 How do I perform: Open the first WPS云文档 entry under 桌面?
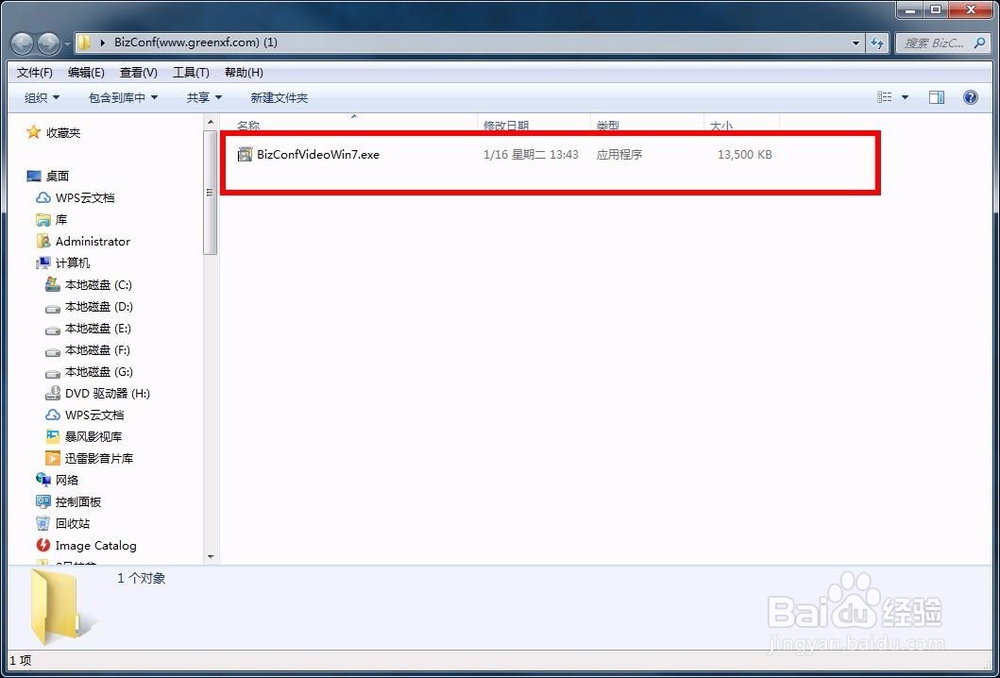click(85, 198)
